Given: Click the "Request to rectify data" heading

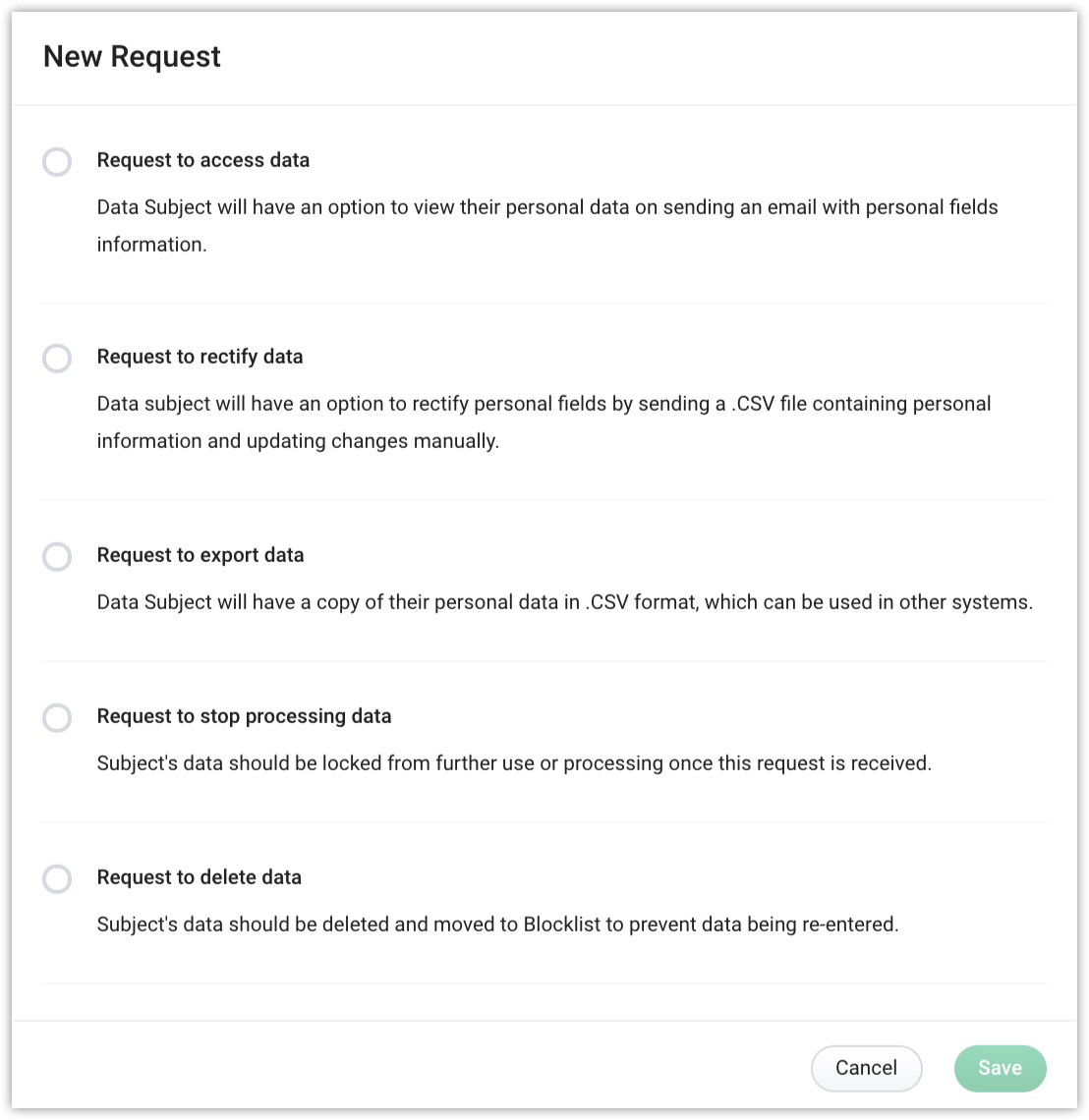Looking at the screenshot, I should pyautogui.click(x=200, y=357).
